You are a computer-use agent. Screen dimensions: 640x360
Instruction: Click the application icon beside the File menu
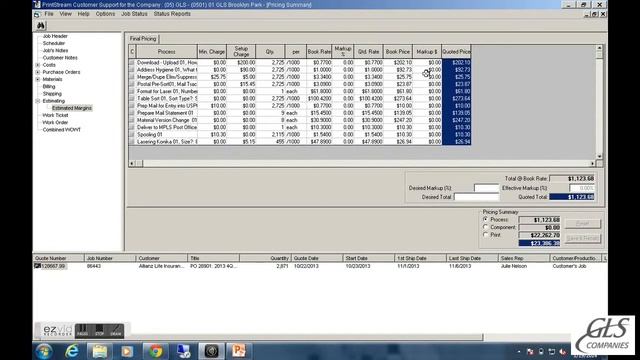37,14
